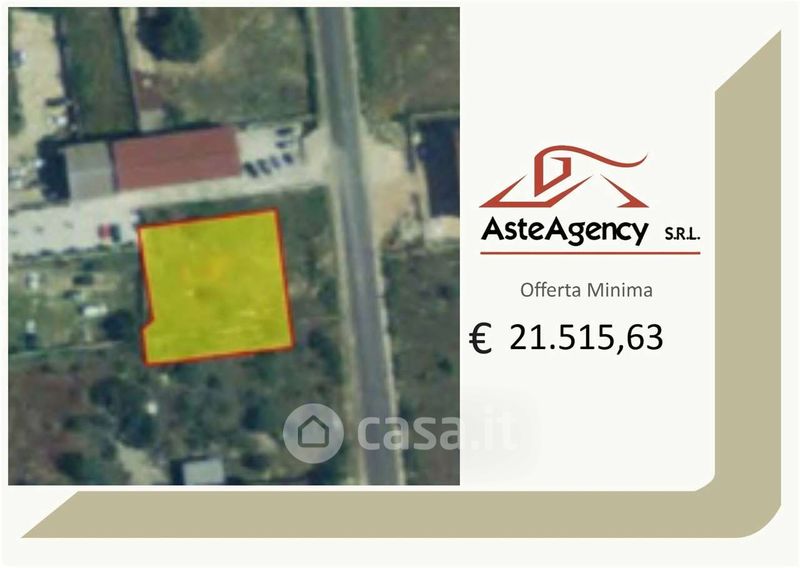Click the 21.515,63 price amount

click(586, 337)
